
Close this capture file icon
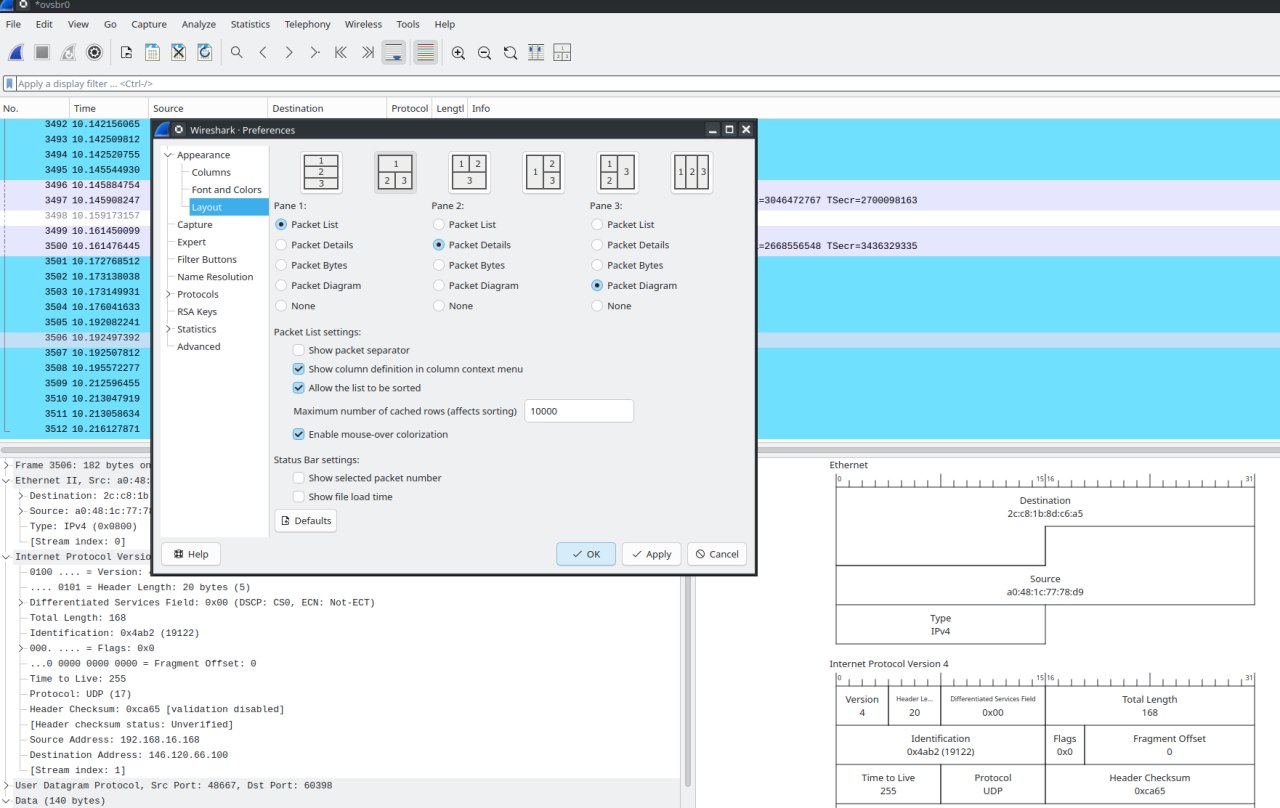[x=179, y=52]
